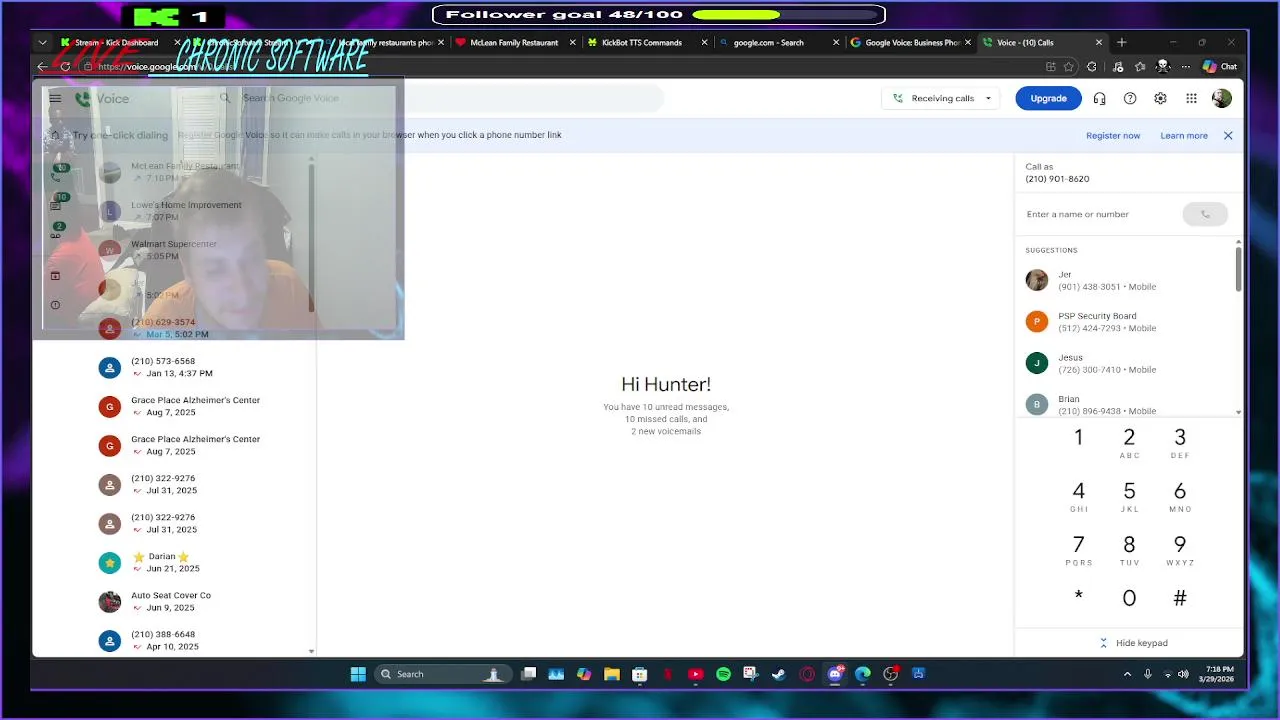Open the headset audio settings icon
Viewport: 1280px width, 720px height.
[x=1099, y=98]
